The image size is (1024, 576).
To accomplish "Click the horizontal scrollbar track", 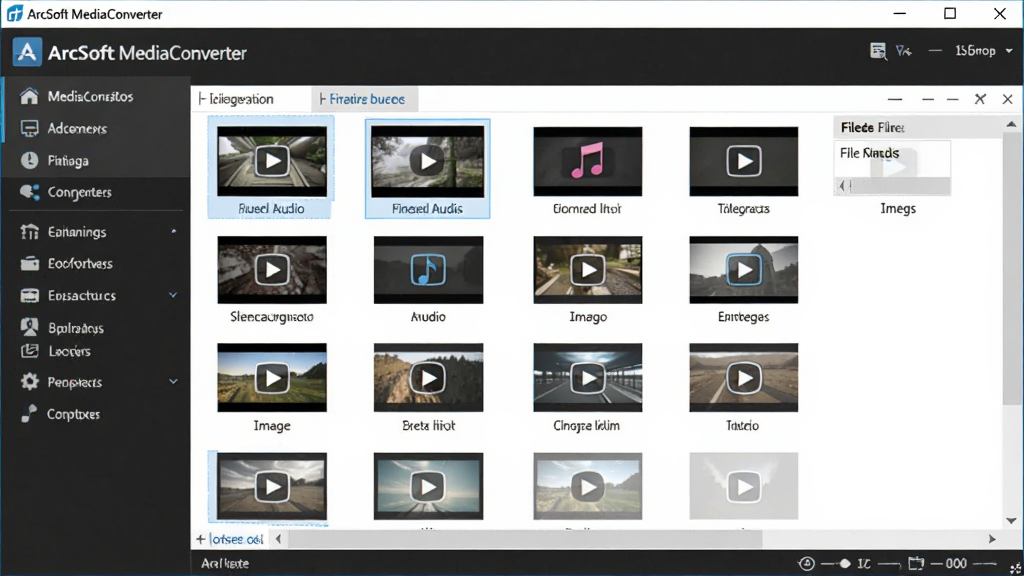I will pos(637,539).
